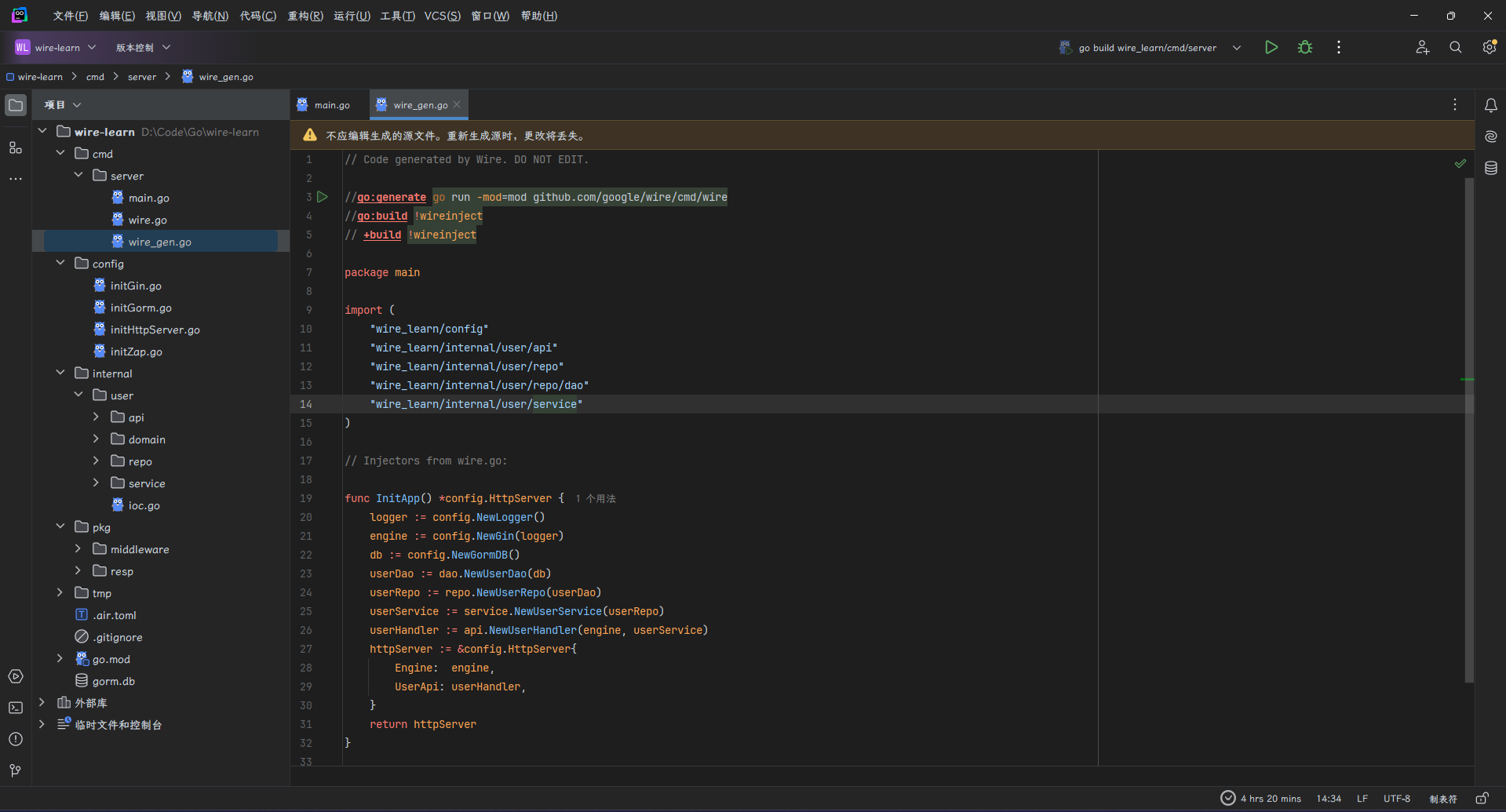Screen dimensions: 1506x812
Task: Open 重构(R) menu
Action: click(305, 16)
